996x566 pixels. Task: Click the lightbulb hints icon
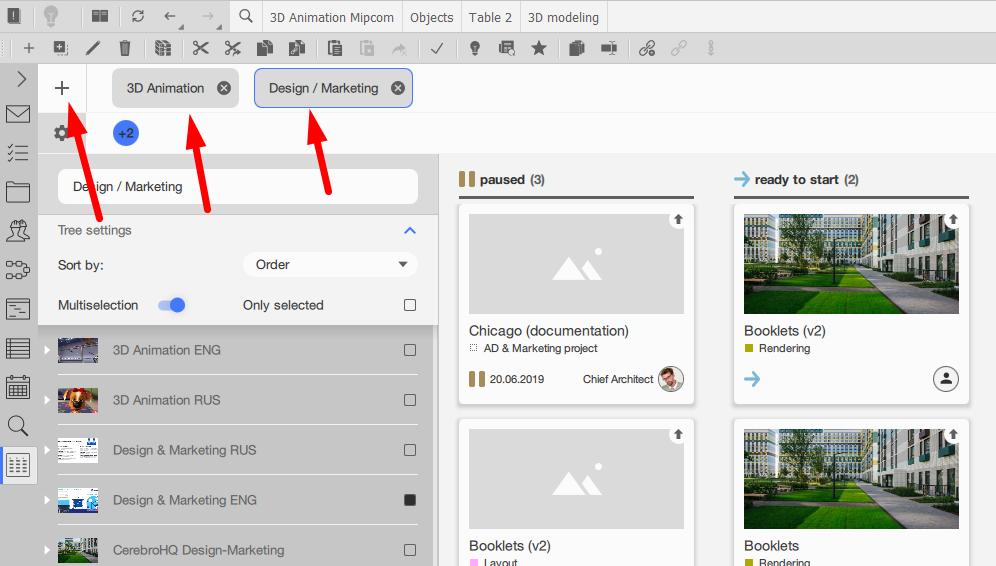pyautogui.click(x=51, y=17)
